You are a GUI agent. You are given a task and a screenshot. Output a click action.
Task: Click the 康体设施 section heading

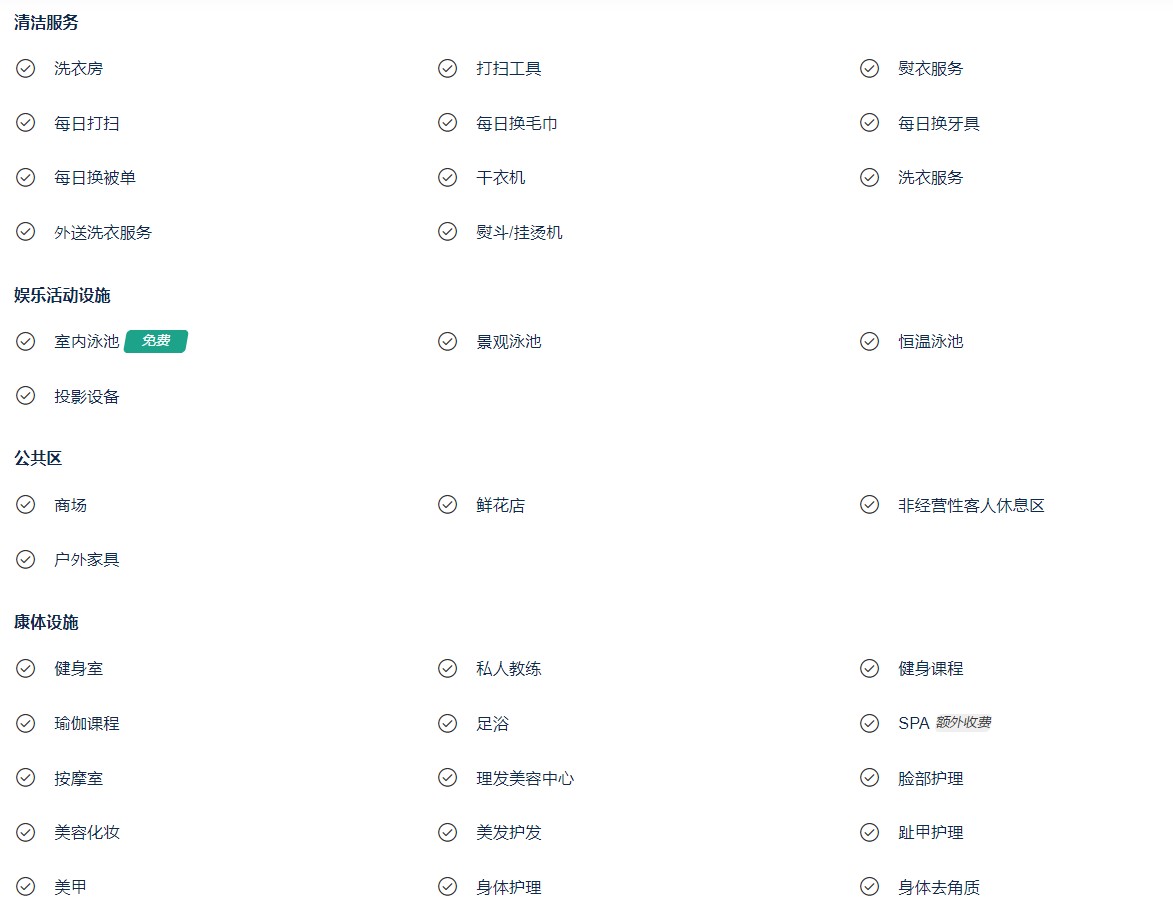click(46, 622)
